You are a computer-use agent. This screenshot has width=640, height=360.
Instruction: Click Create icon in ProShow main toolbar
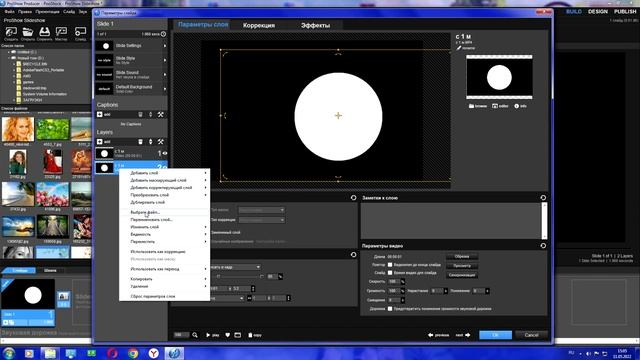point(11,33)
